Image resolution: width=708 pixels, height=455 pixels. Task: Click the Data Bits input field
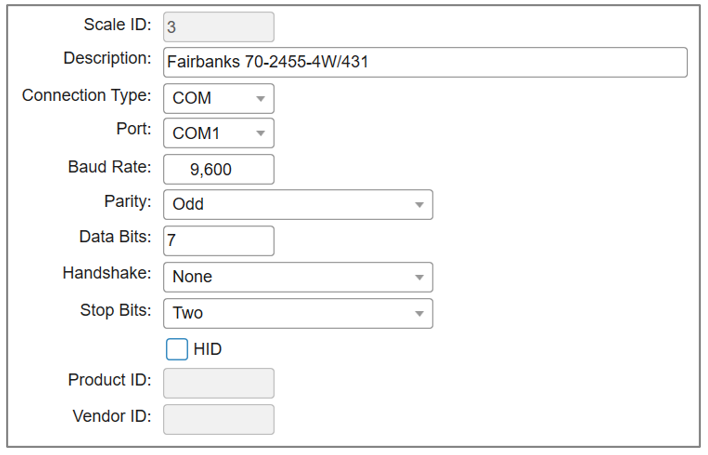(218, 241)
